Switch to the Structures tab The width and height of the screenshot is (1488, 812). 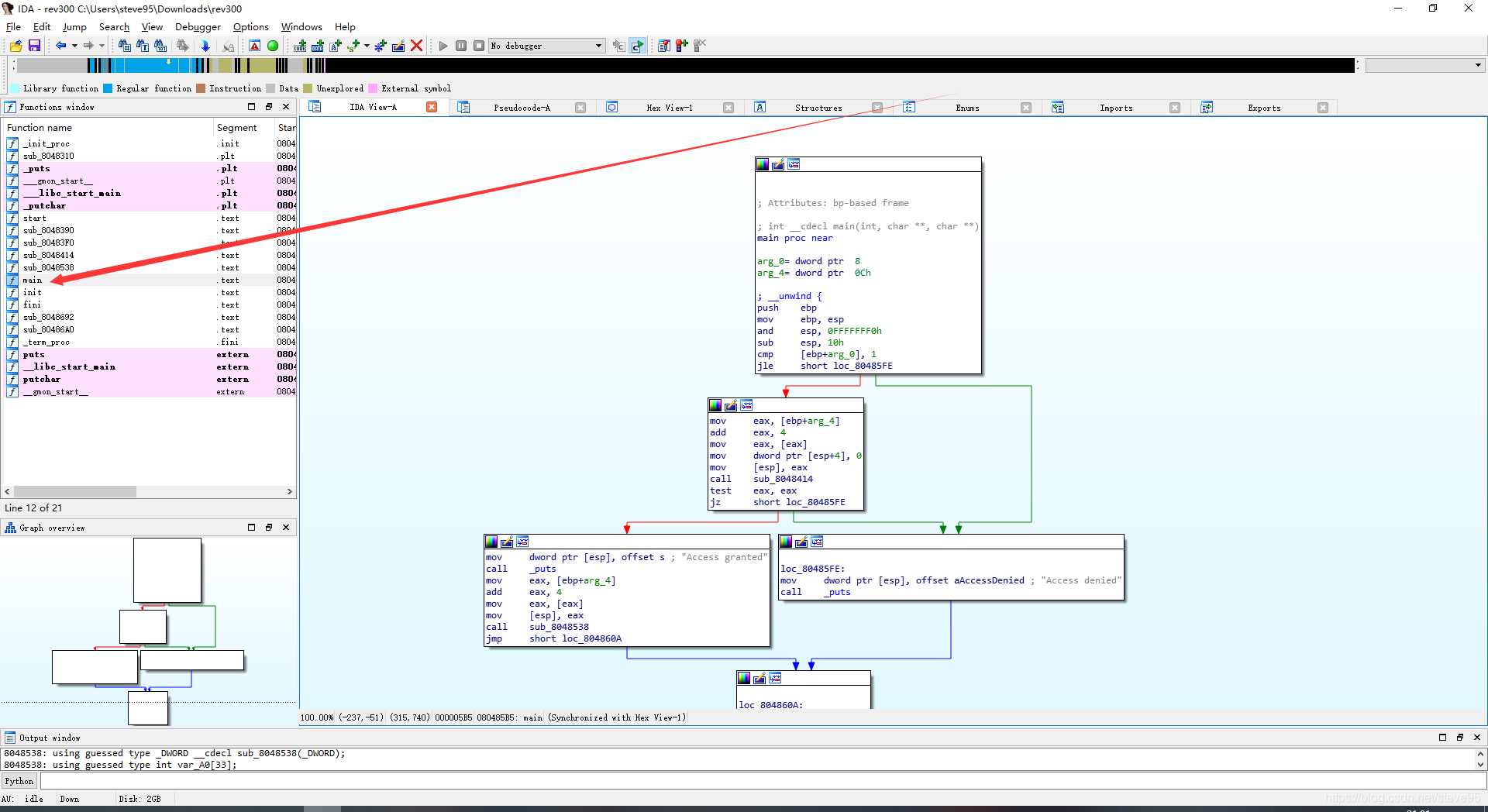(818, 108)
